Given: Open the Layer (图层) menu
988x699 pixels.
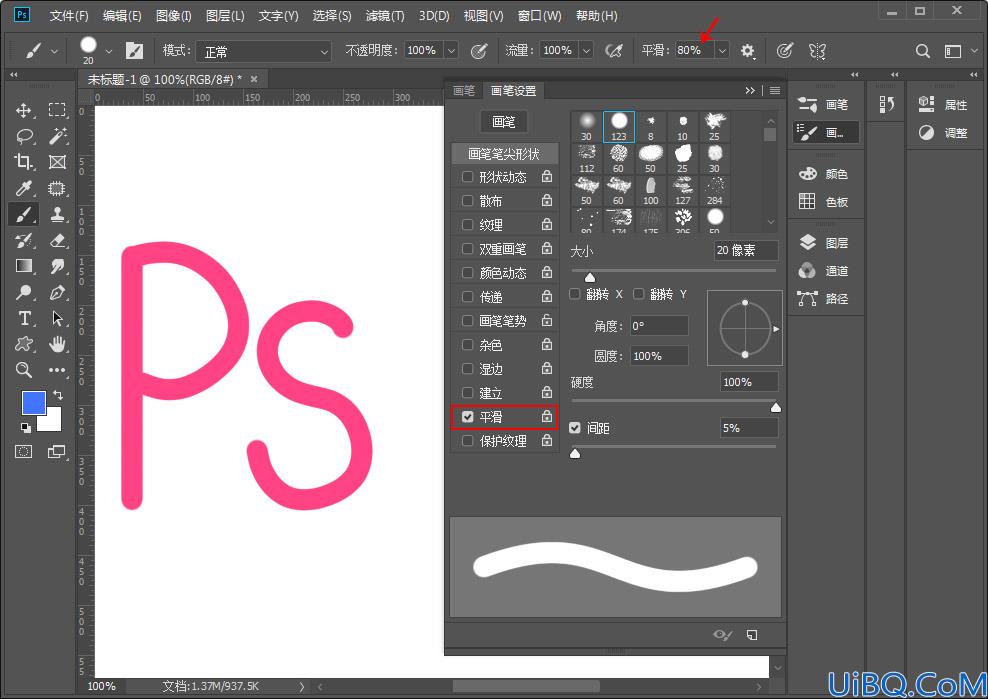Looking at the screenshot, I should click(225, 16).
